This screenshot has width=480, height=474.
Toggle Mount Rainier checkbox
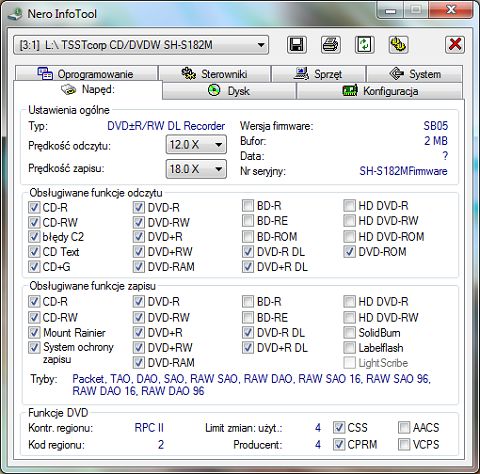pos(34,332)
